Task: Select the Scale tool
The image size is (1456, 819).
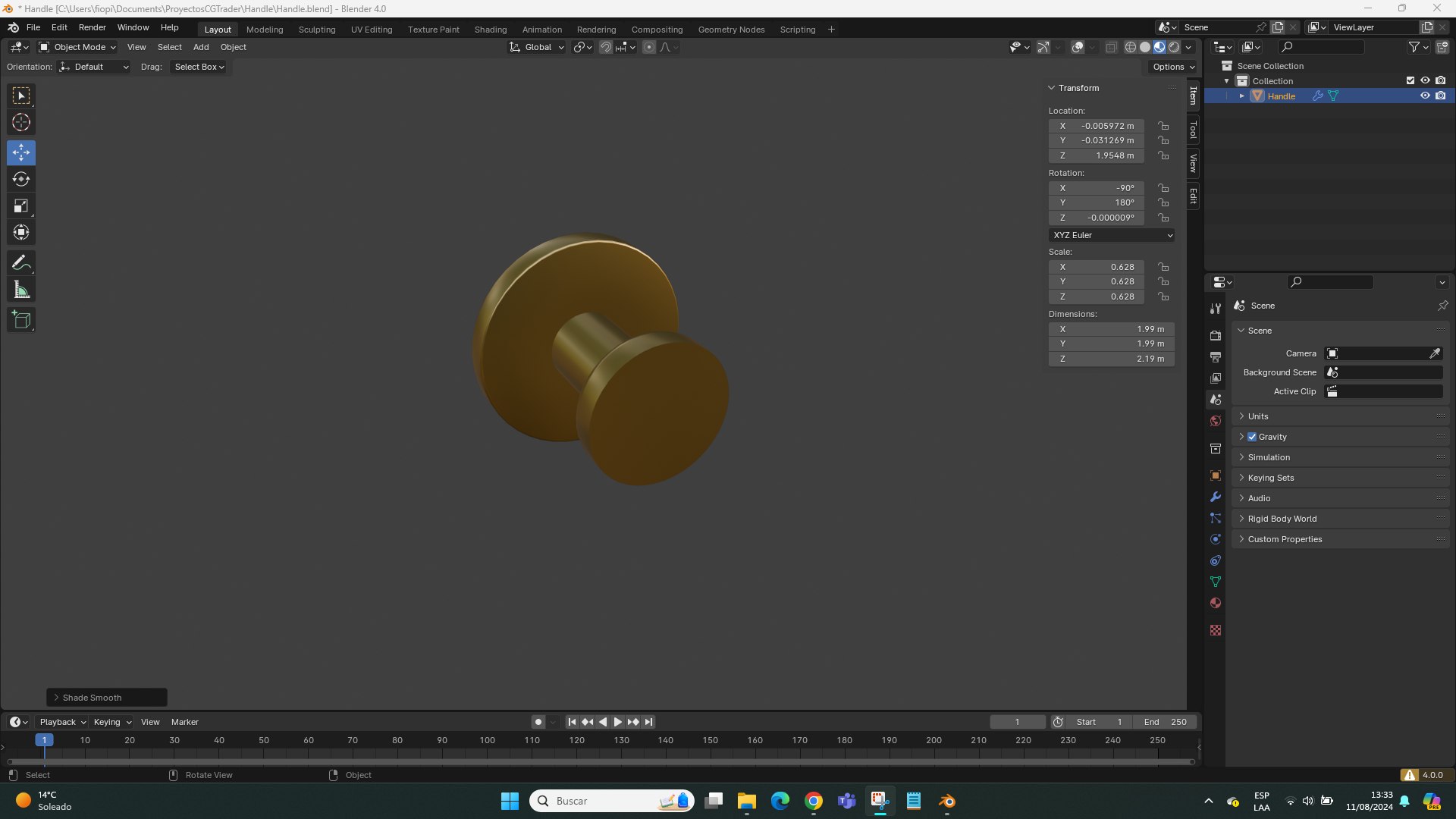Action: click(x=21, y=206)
